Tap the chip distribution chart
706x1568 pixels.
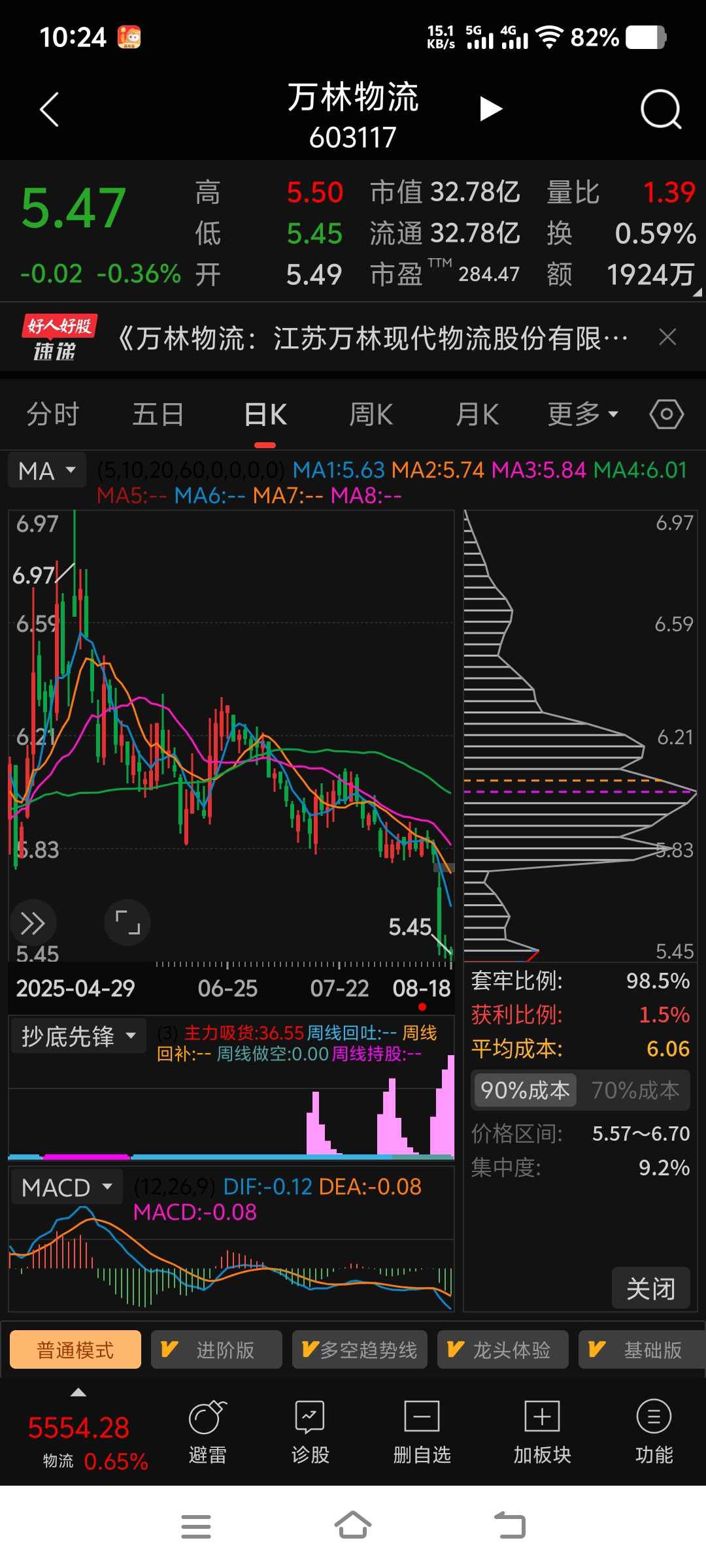click(580, 735)
